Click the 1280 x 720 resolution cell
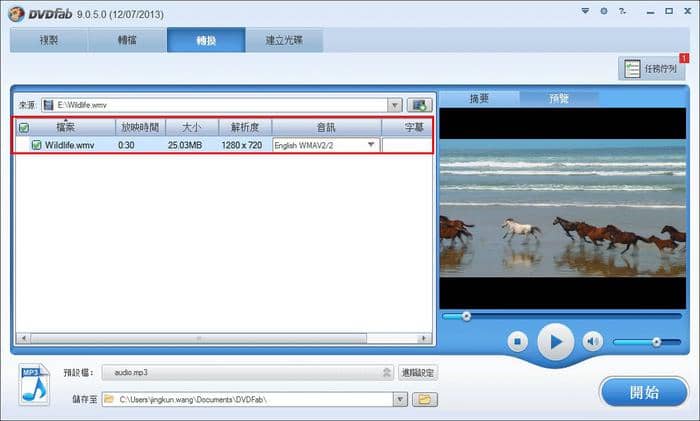The width and height of the screenshot is (700, 421). [x=242, y=145]
